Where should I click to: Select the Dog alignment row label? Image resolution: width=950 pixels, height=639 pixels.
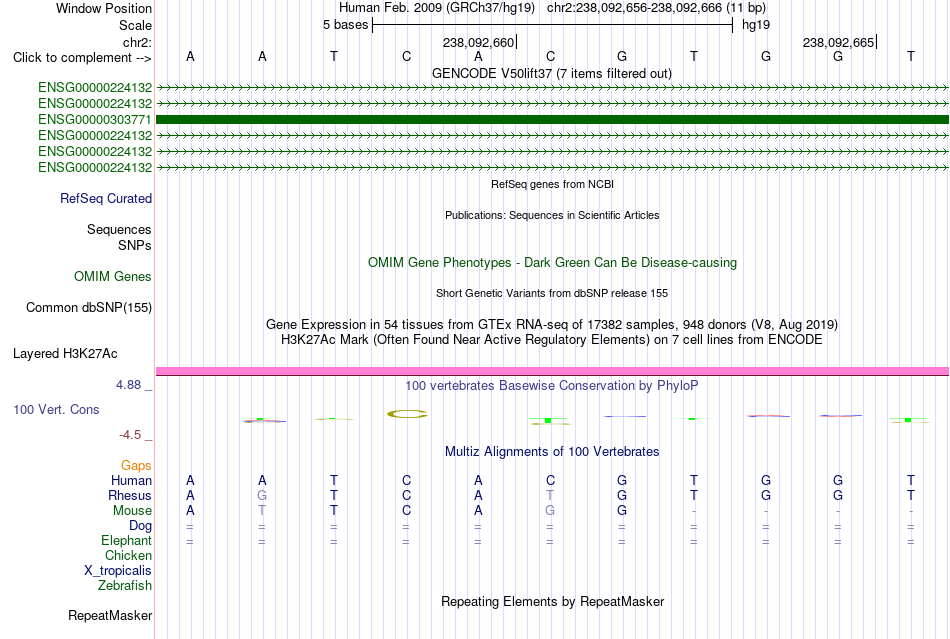click(141, 526)
